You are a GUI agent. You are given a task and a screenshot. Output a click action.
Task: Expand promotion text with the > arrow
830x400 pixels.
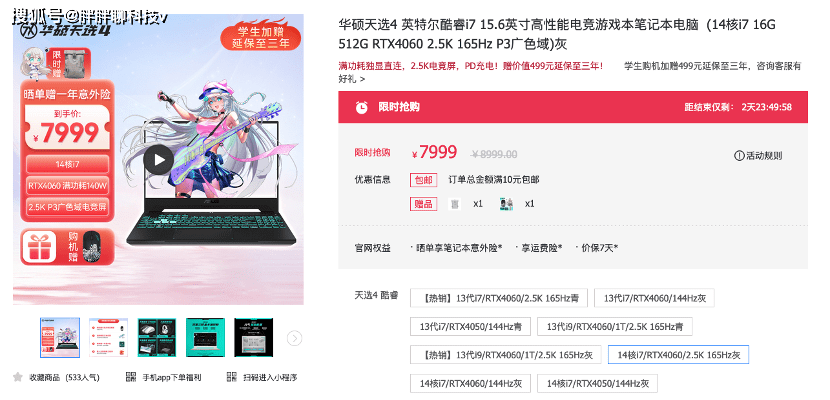pyautogui.click(x=362, y=79)
